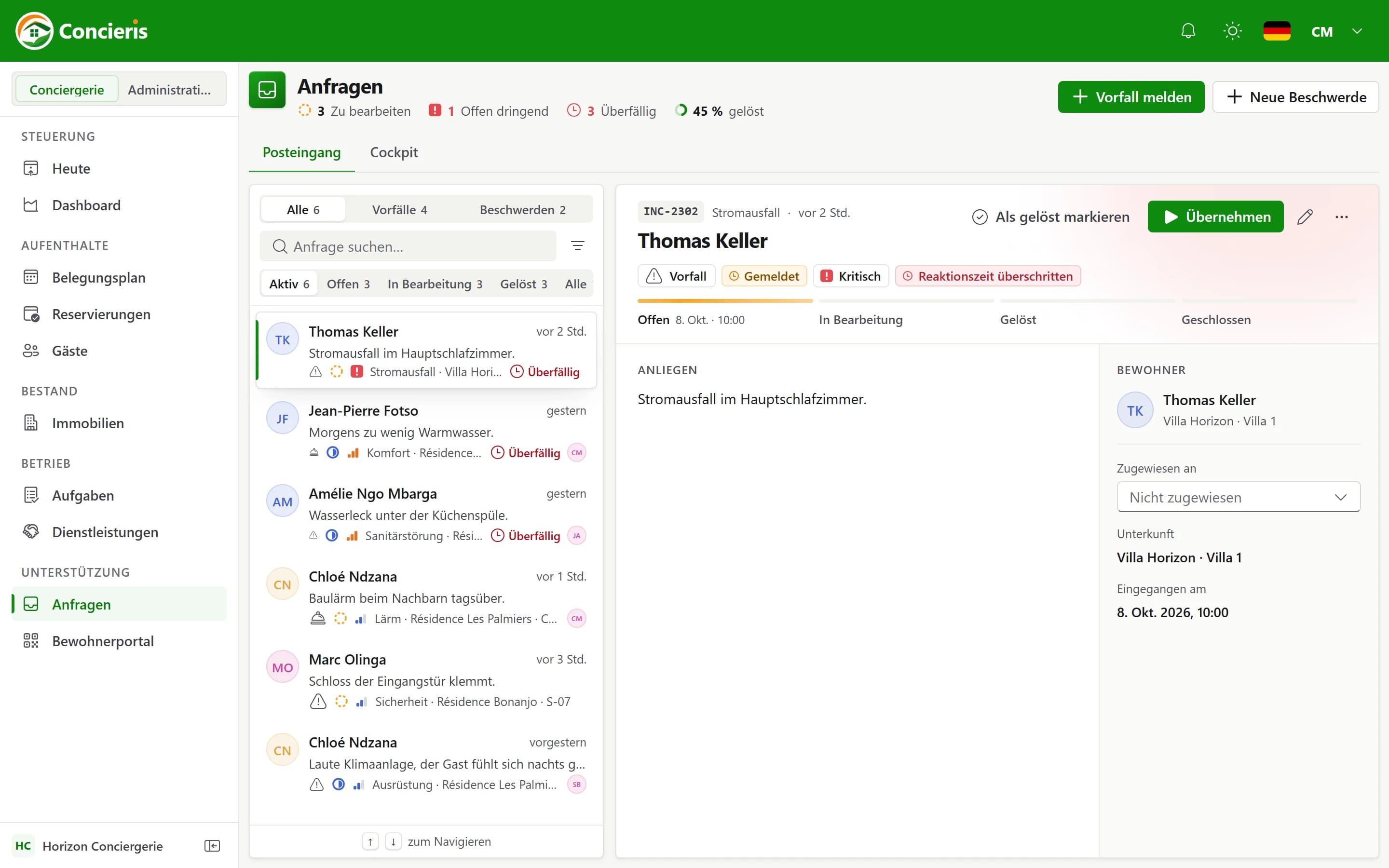Open more actions three-dot menu
Screen dimensions: 1389x868
[x=1341, y=217]
